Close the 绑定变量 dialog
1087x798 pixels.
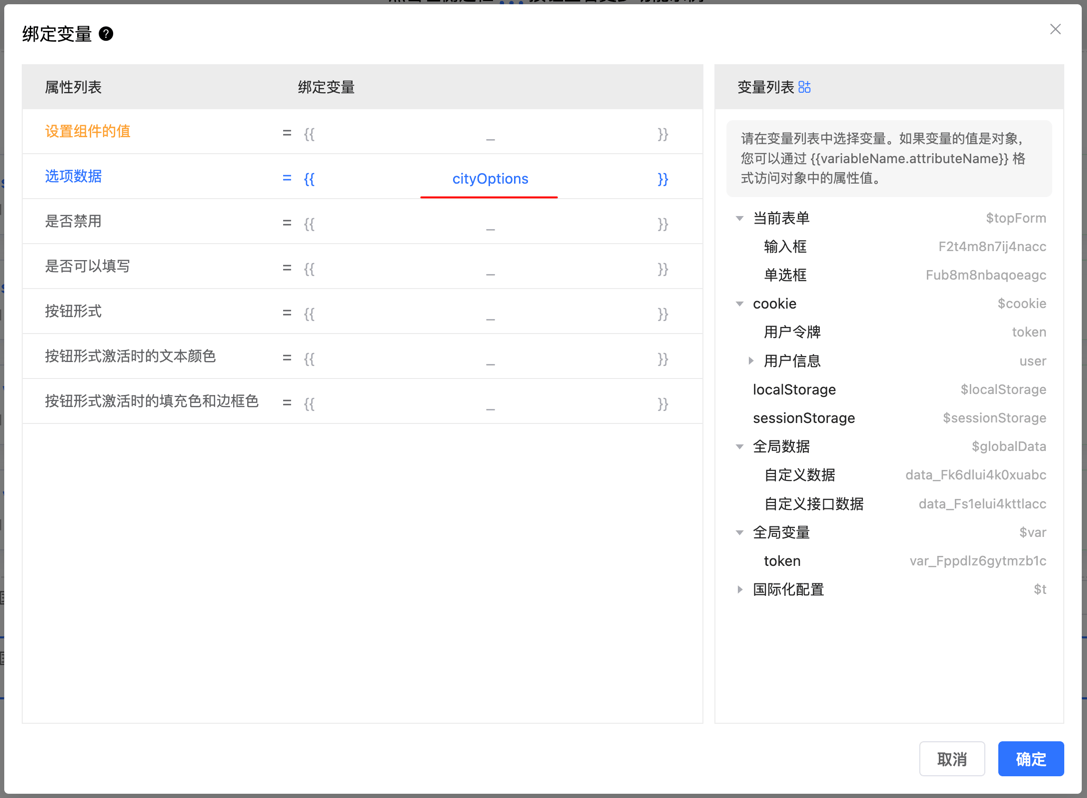1055,30
